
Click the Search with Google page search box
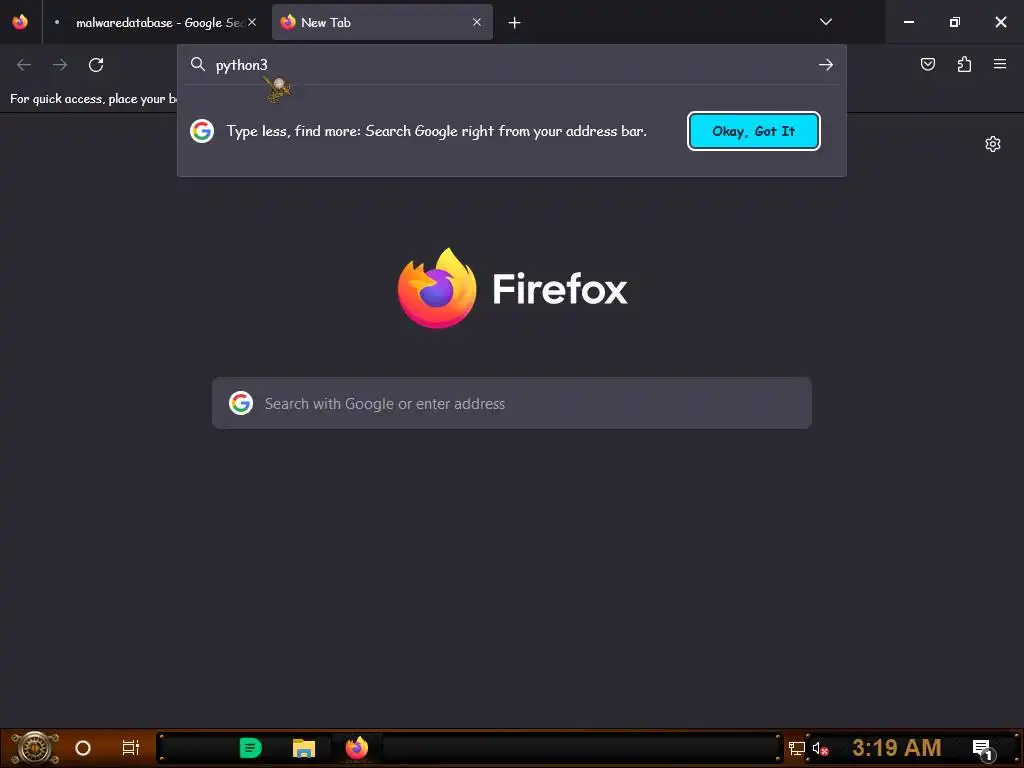[512, 403]
